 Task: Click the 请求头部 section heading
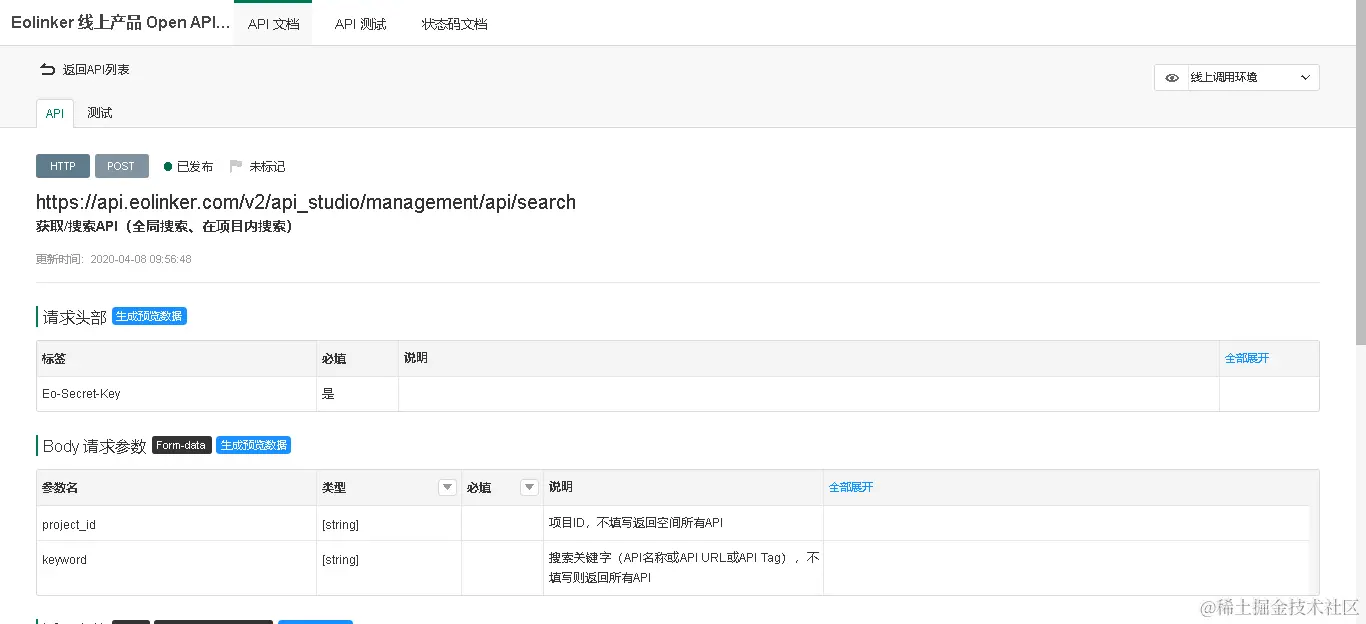75,317
